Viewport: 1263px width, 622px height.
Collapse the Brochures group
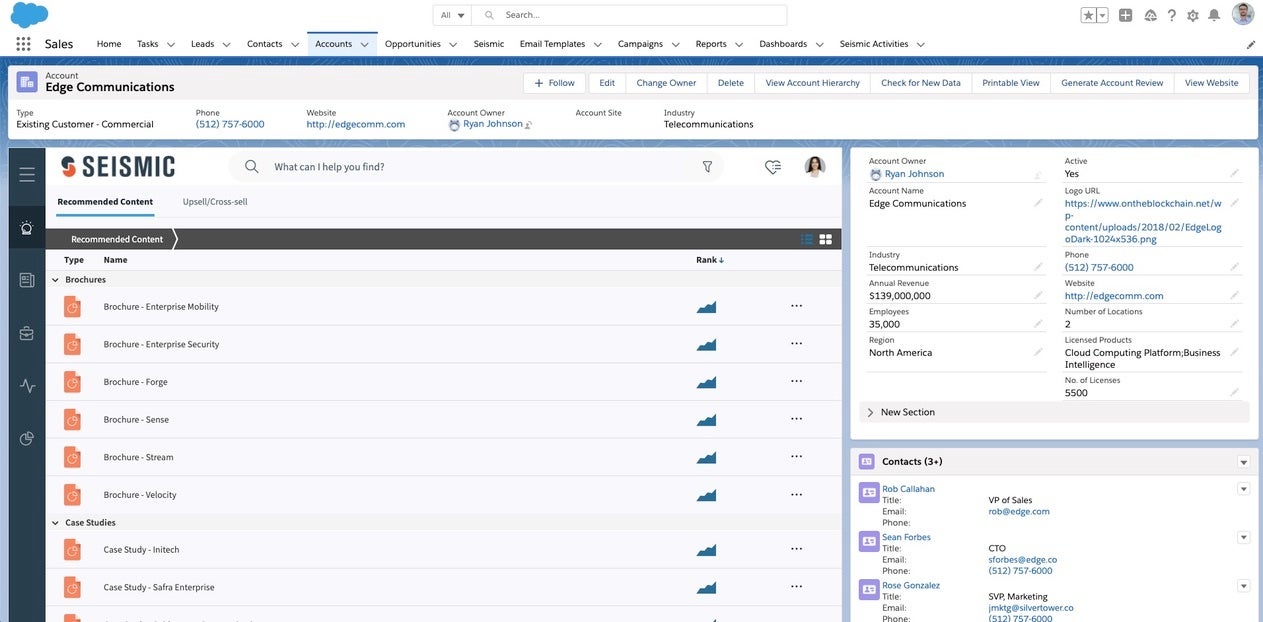(x=56, y=280)
